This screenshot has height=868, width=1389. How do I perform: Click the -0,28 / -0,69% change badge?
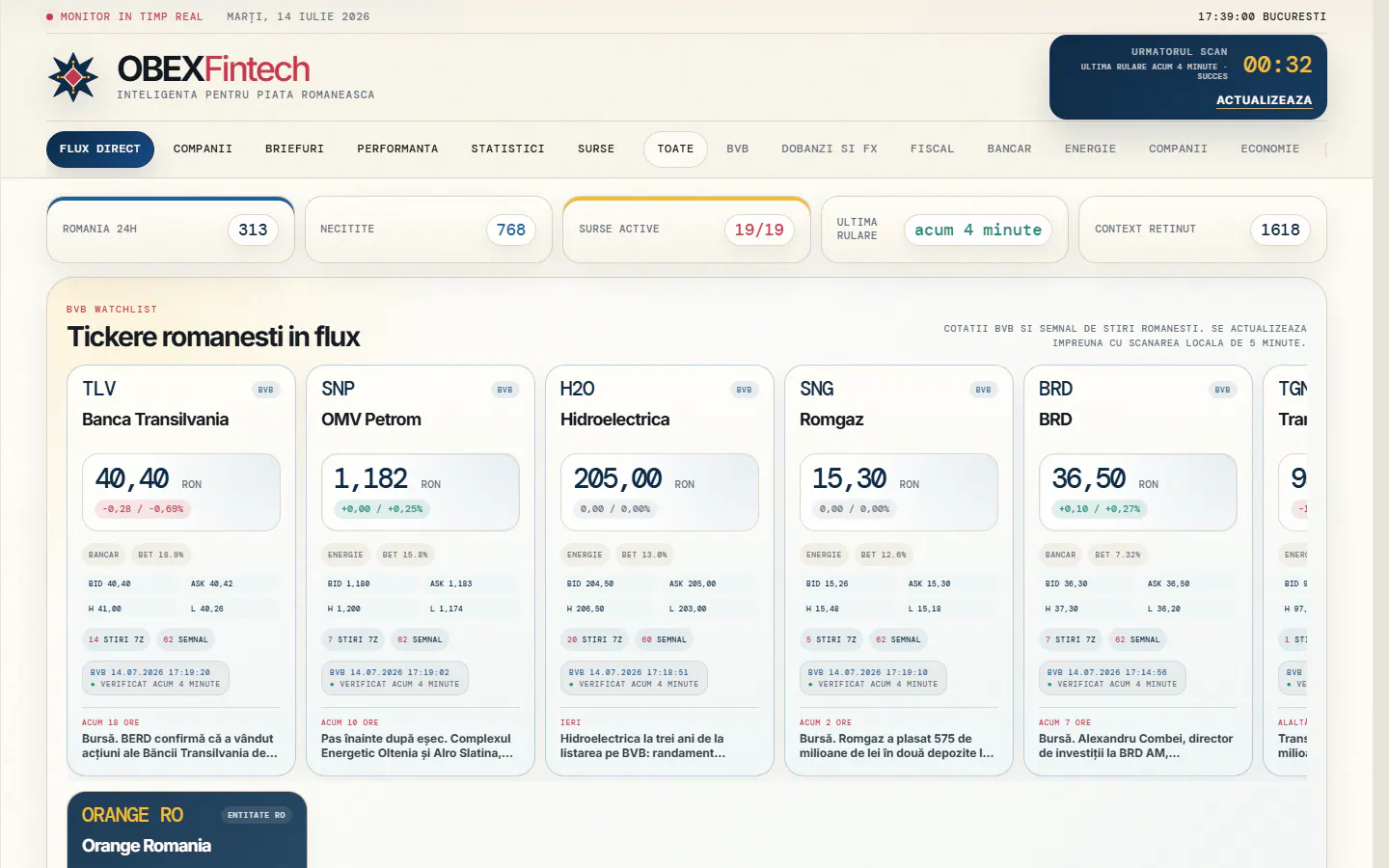click(143, 509)
